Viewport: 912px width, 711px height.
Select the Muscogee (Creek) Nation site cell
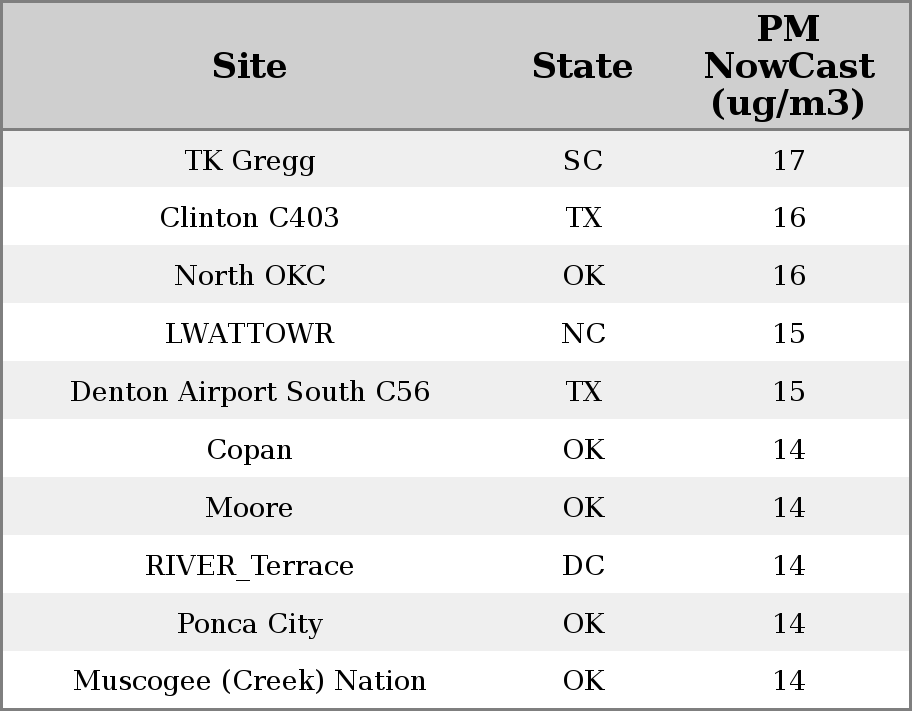pos(249,681)
